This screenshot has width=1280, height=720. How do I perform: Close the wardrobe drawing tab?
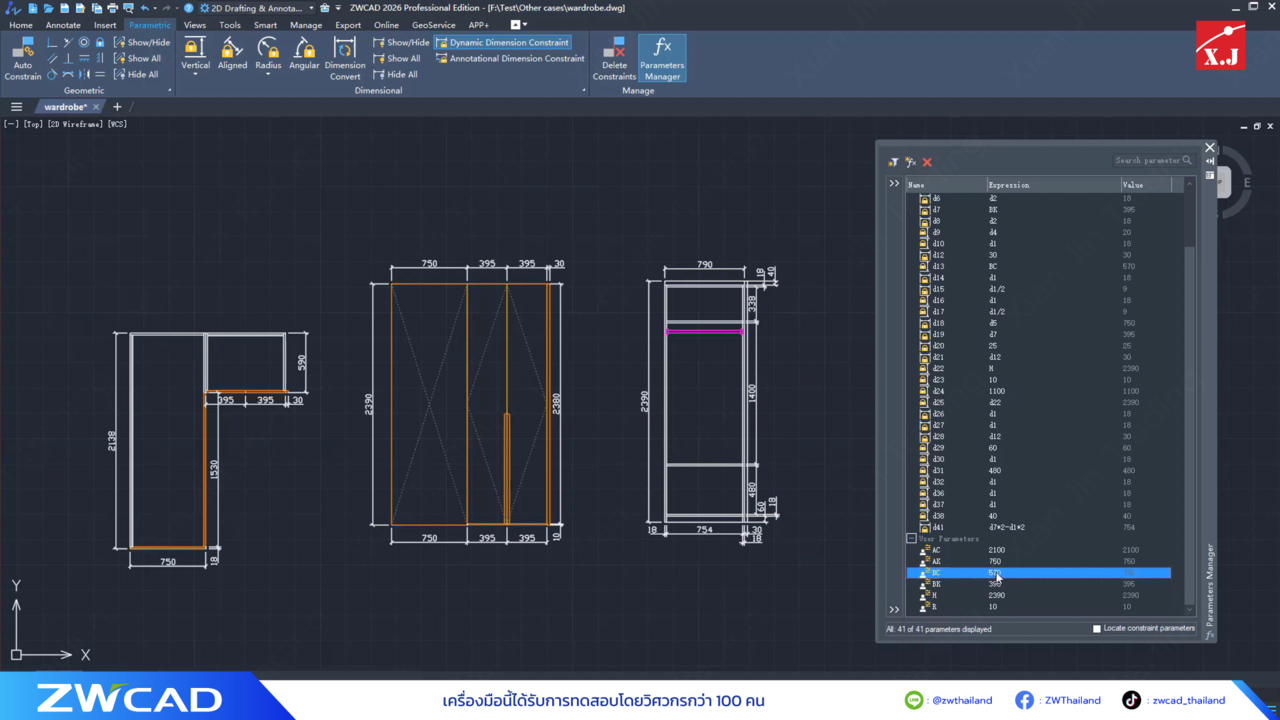coord(96,107)
